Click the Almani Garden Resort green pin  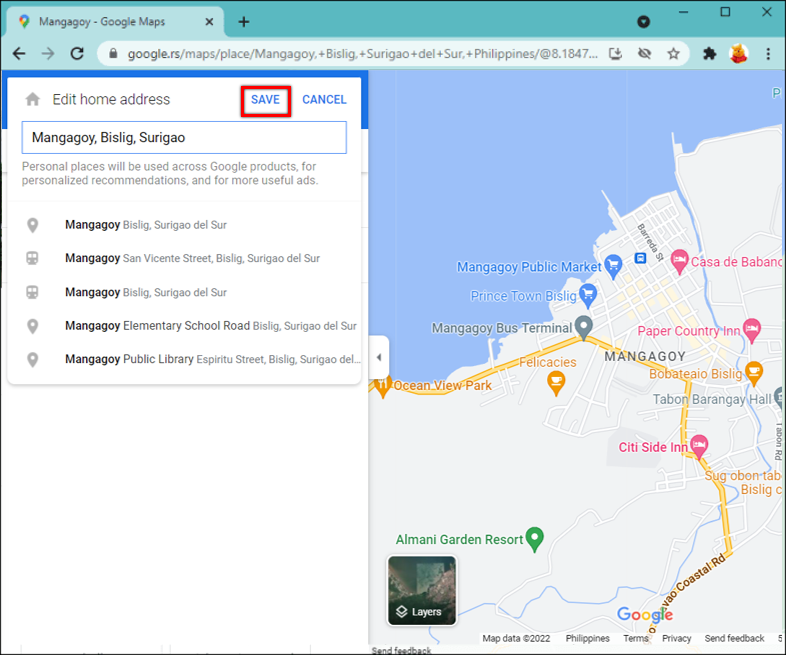click(535, 539)
